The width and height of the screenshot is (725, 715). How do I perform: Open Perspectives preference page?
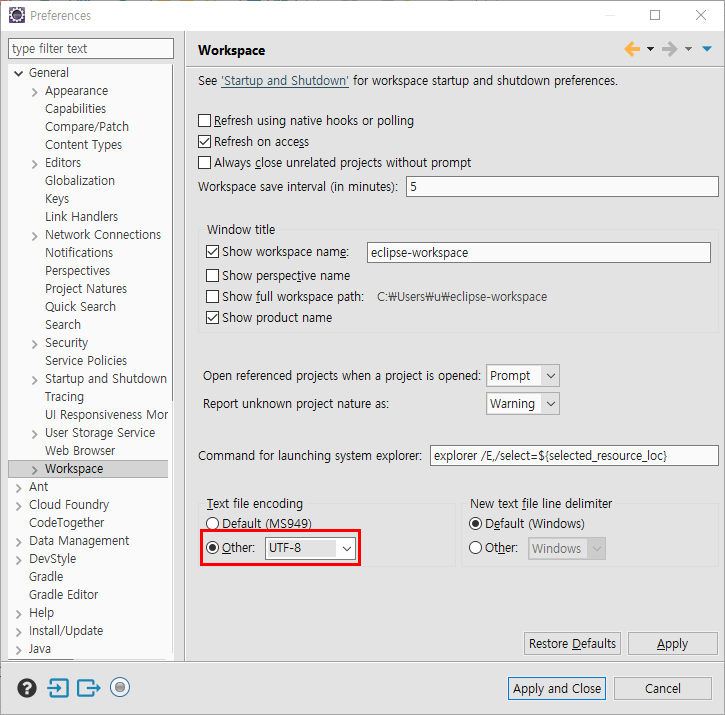pyautogui.click(x=77, y=271)
